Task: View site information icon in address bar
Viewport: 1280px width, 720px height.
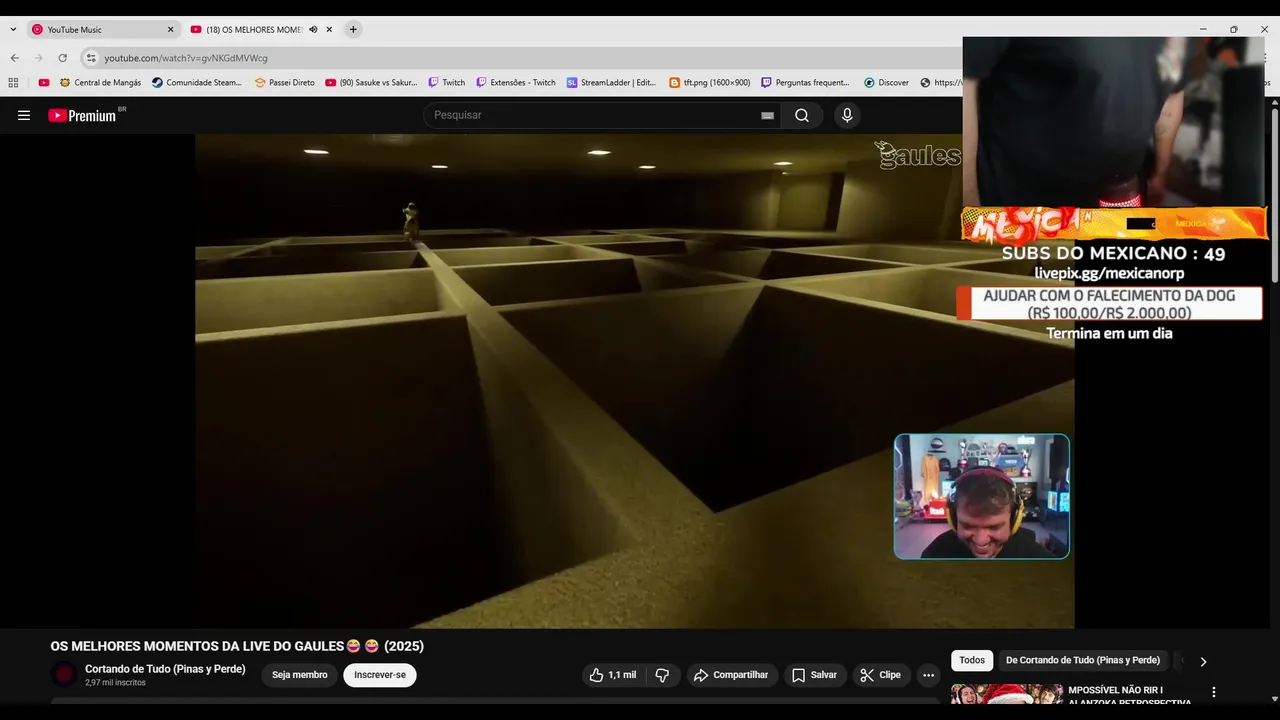Action: click(x=91, y=58)
